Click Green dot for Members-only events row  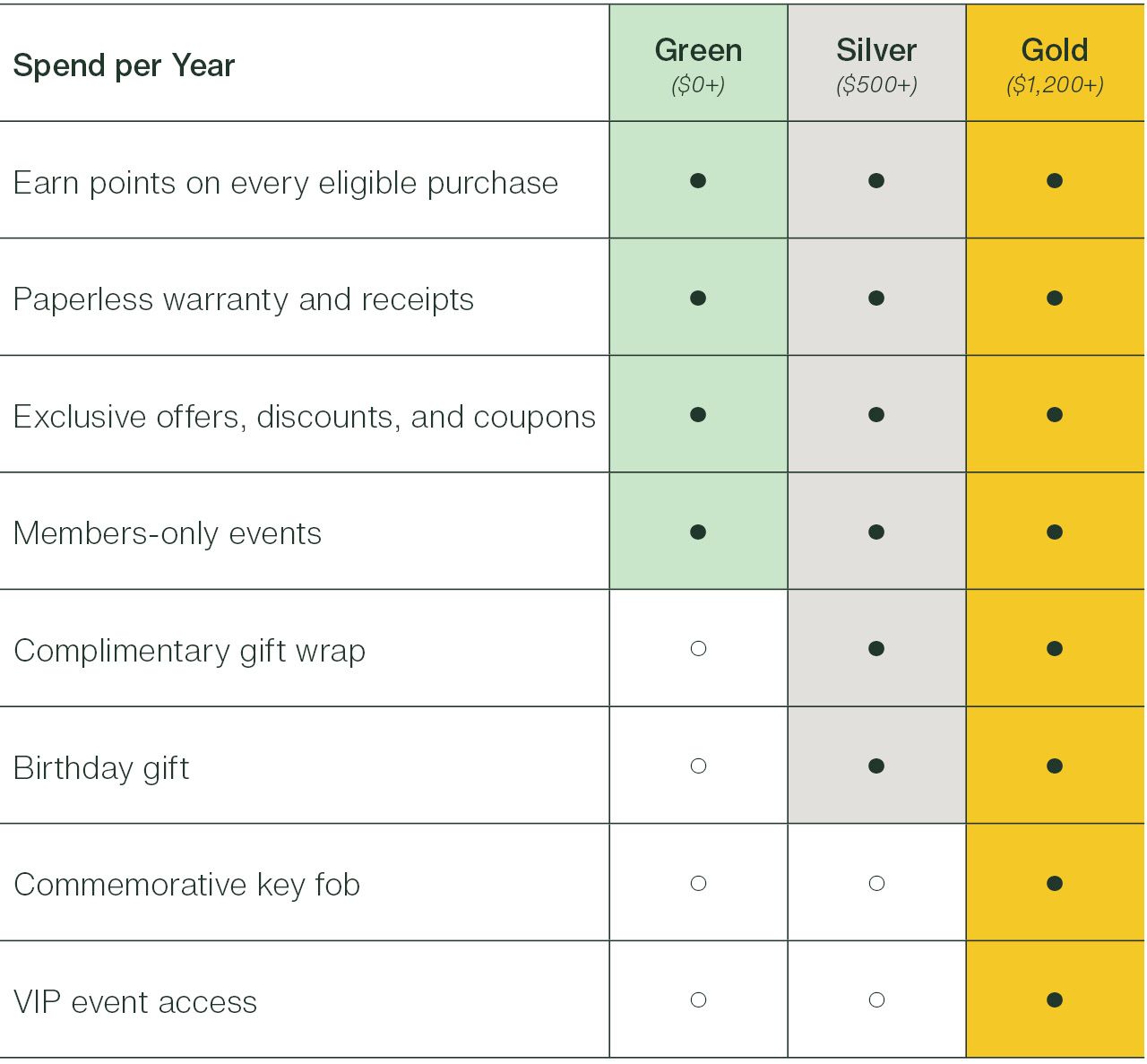(x=698, y=532)
